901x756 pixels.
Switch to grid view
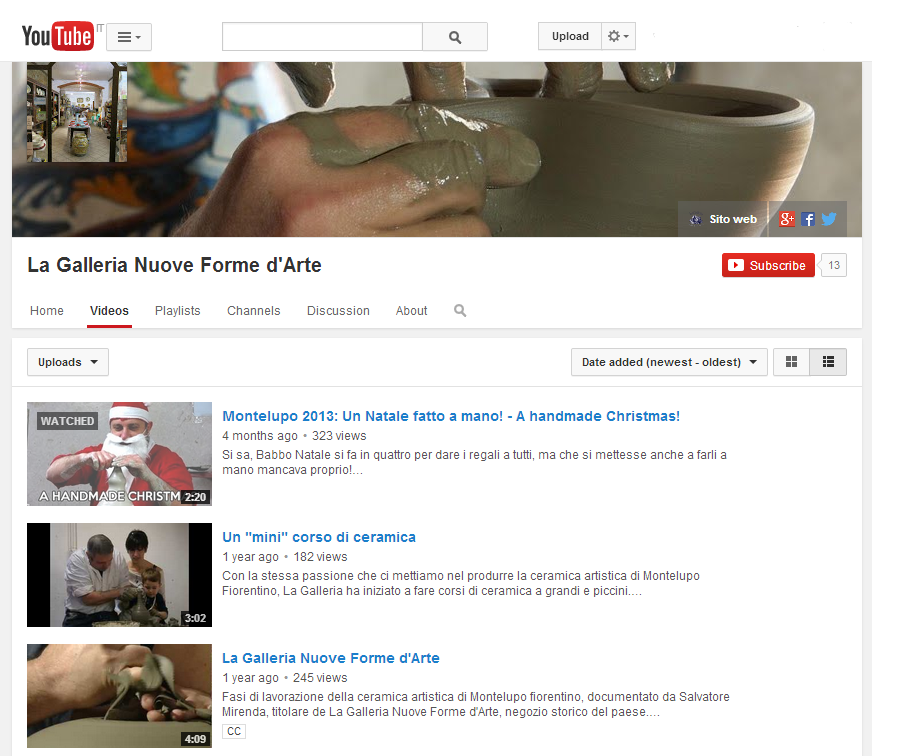click(791, 362)
